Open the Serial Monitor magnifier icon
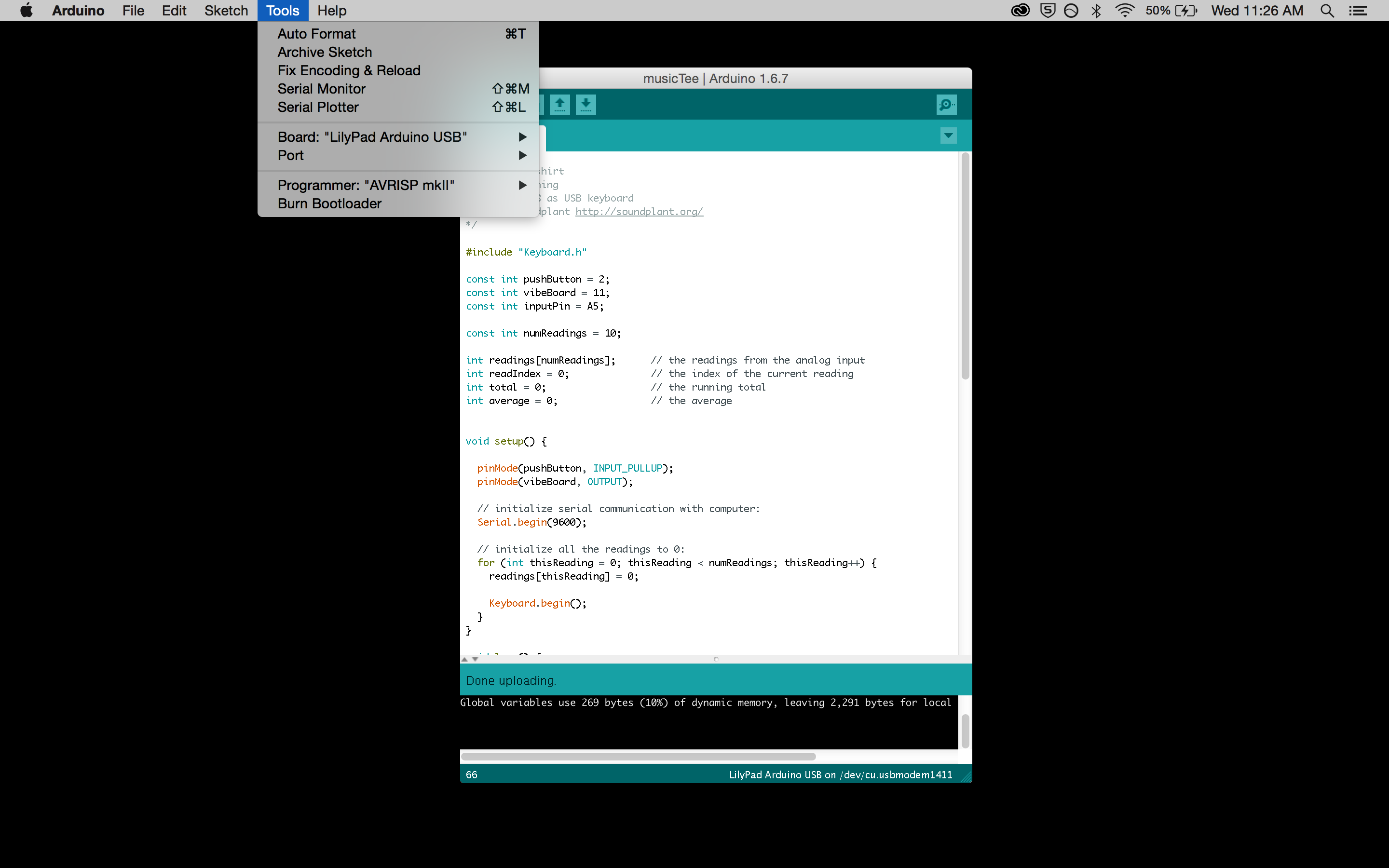This screenshot has height=868, width=1389. (x=946, y=105)
